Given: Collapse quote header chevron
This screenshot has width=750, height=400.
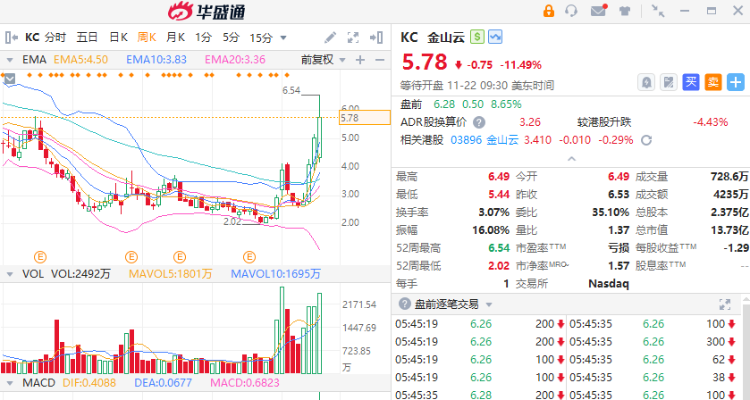Looking at the screenshot, I should coord(571,158).
